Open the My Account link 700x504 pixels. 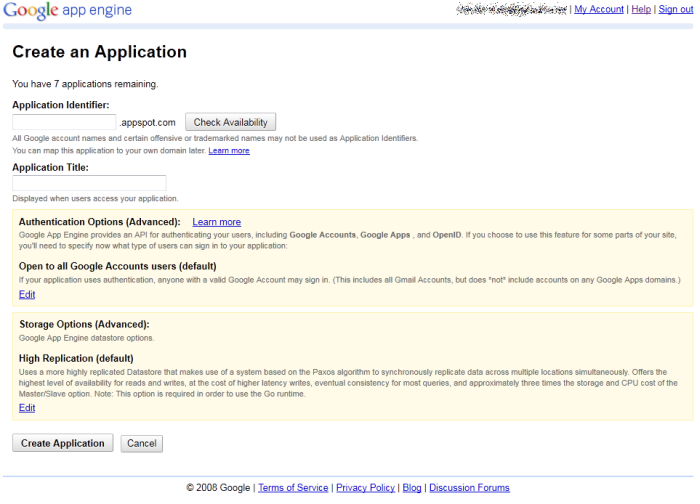click(599, 9)
